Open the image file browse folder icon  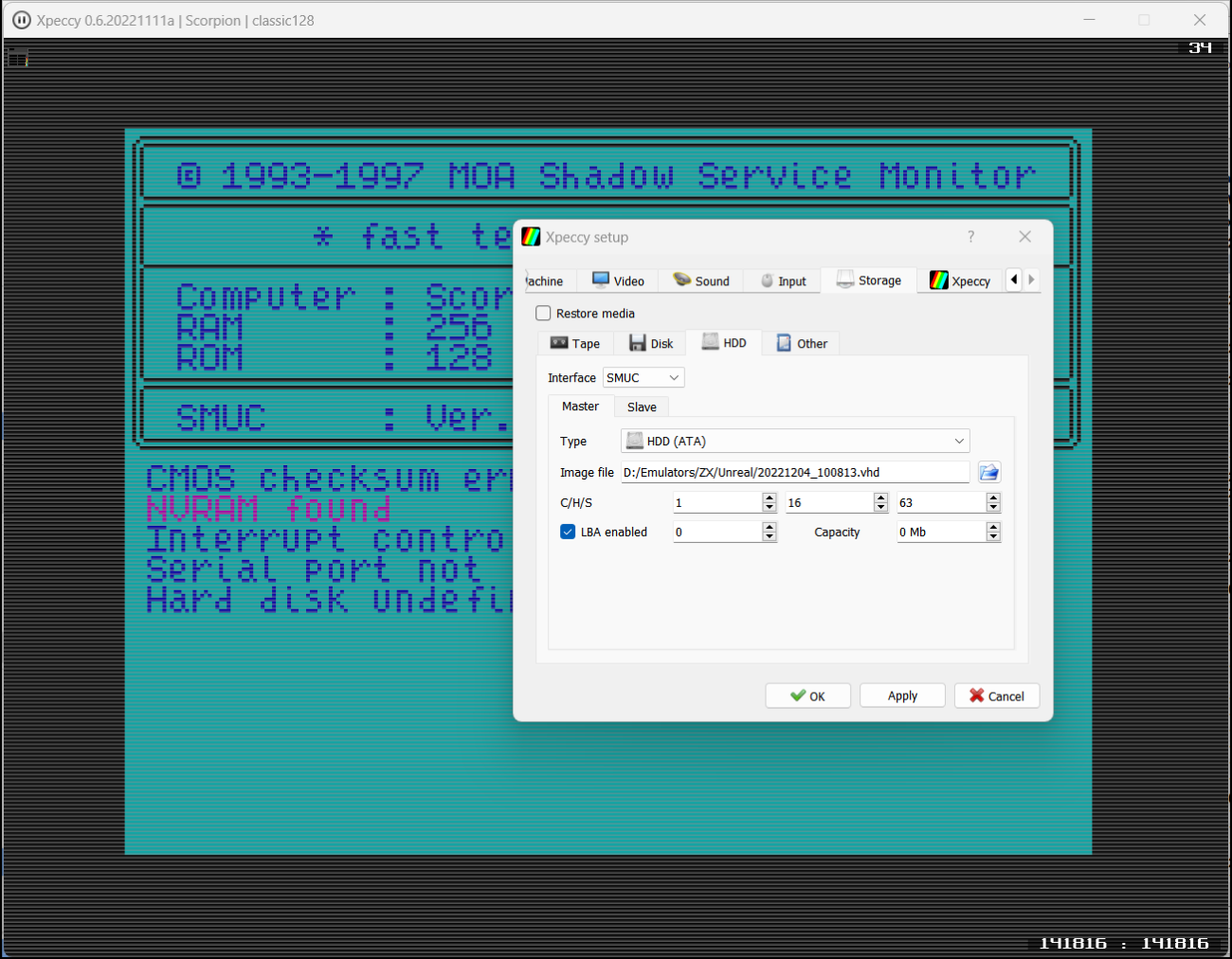pyautogui.click(x=988, y=472)
